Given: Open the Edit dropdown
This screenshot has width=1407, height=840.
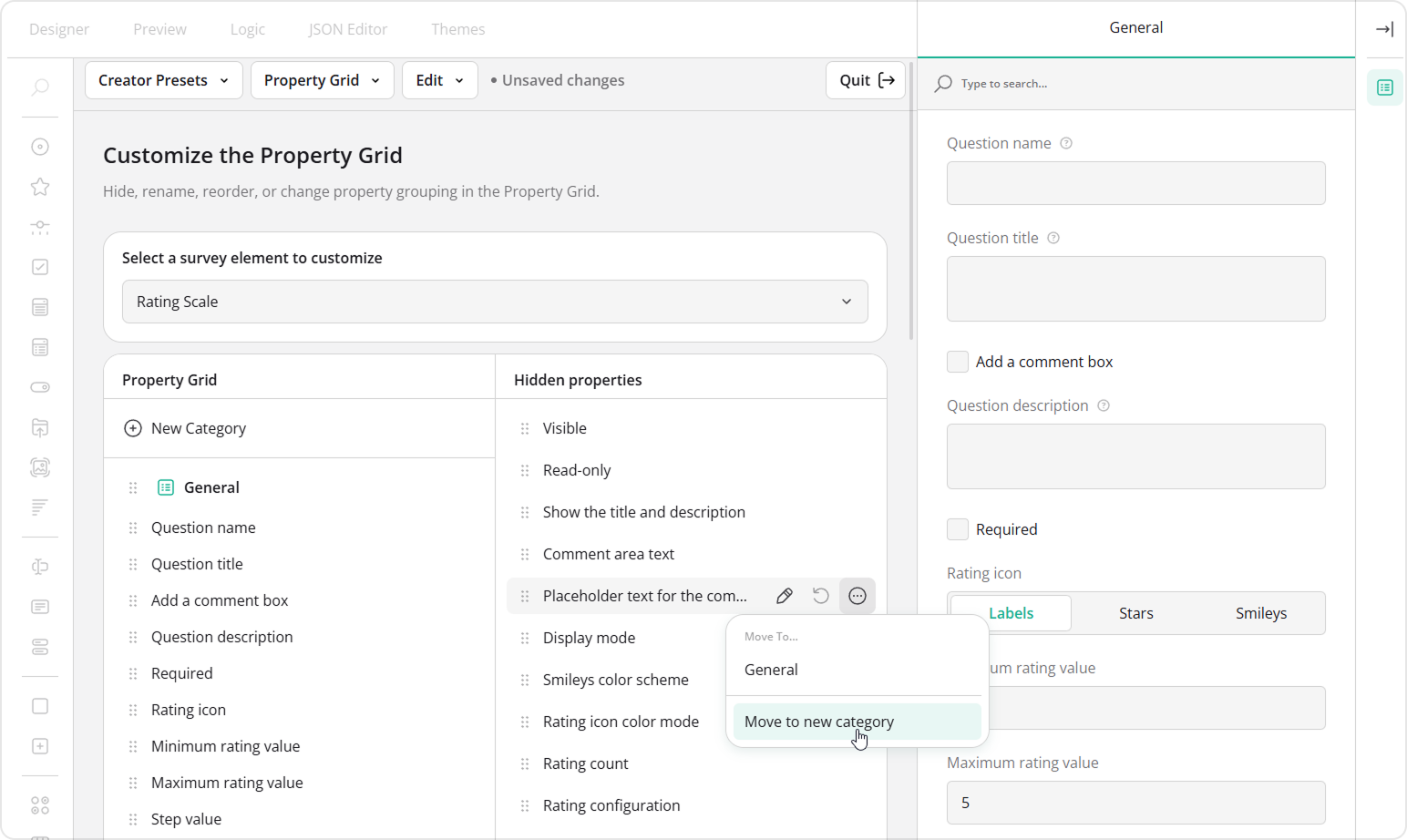Looking at the screenshot, I should 440,80.
